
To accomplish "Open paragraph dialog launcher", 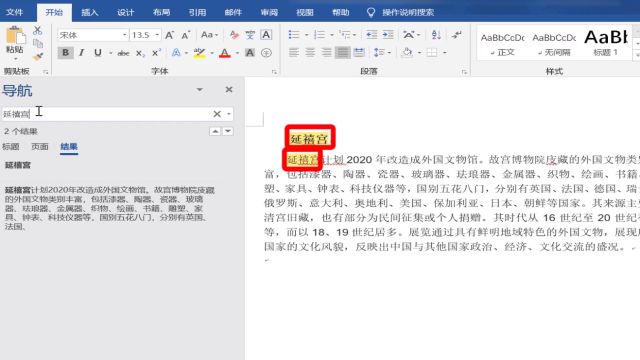I will tap(464, 72).
